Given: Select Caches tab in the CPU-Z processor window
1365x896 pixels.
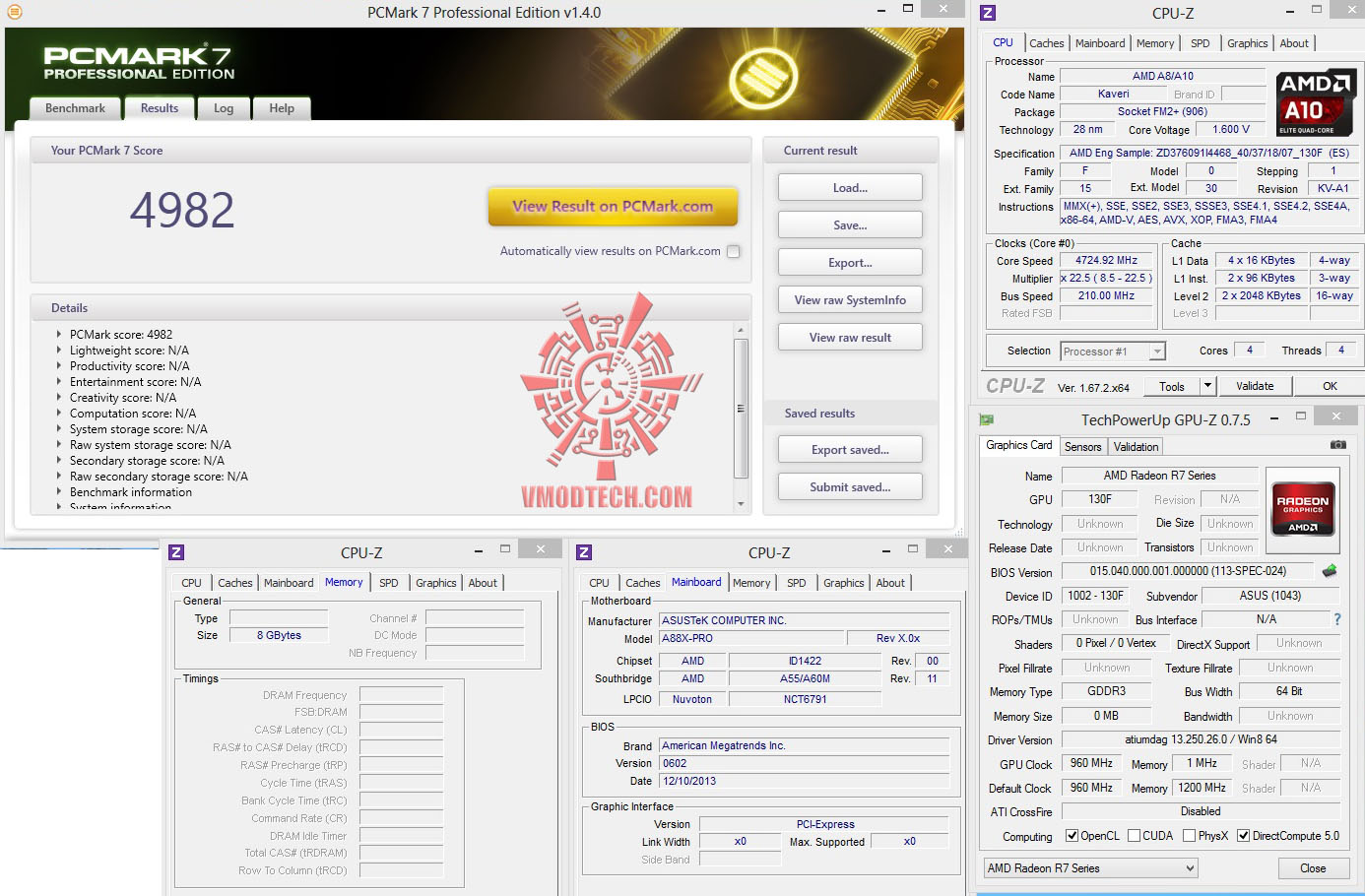Looking at the screenshot, I should point(1046,43).
